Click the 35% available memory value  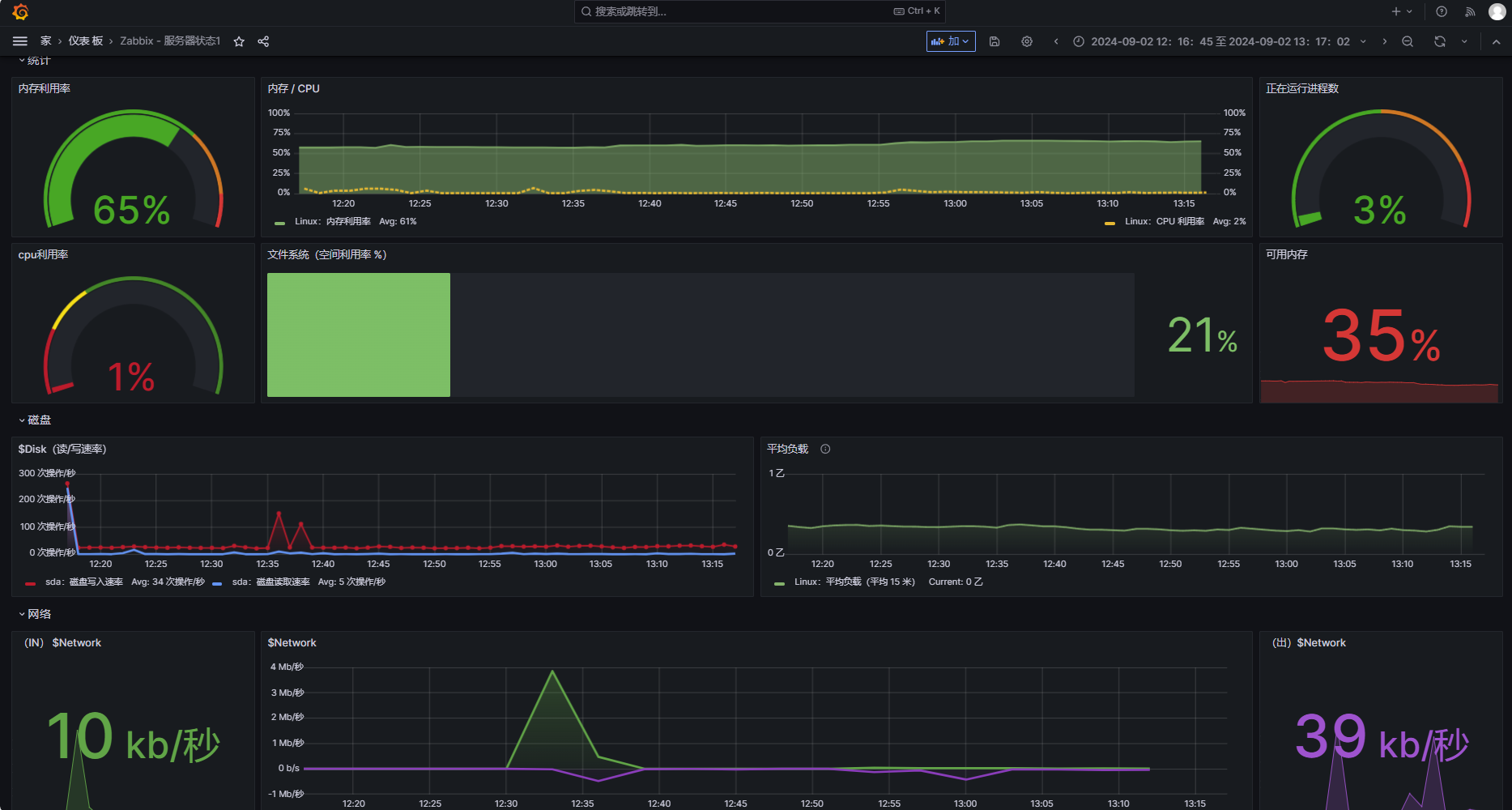(x=1381, y=335)
